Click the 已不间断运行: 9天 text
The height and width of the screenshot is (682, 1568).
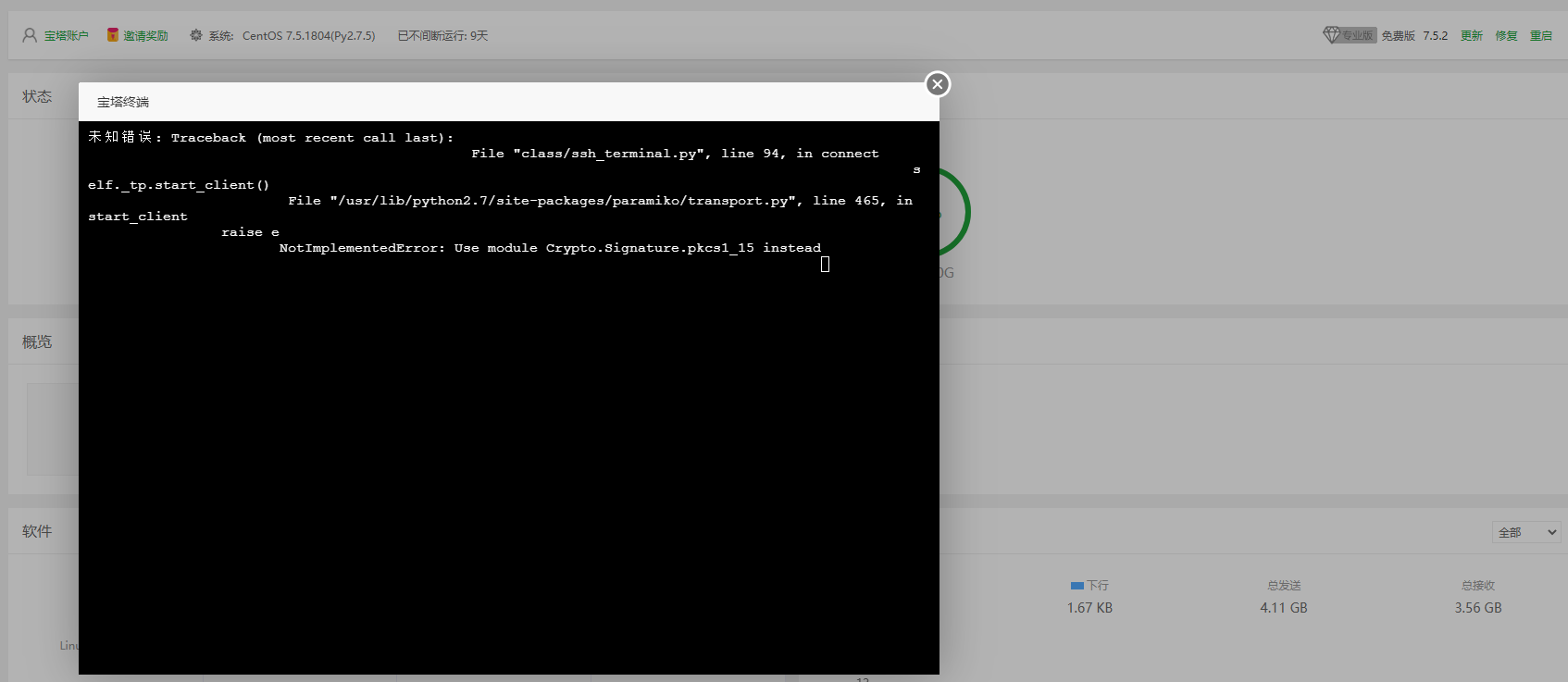(x=442, y=36)
